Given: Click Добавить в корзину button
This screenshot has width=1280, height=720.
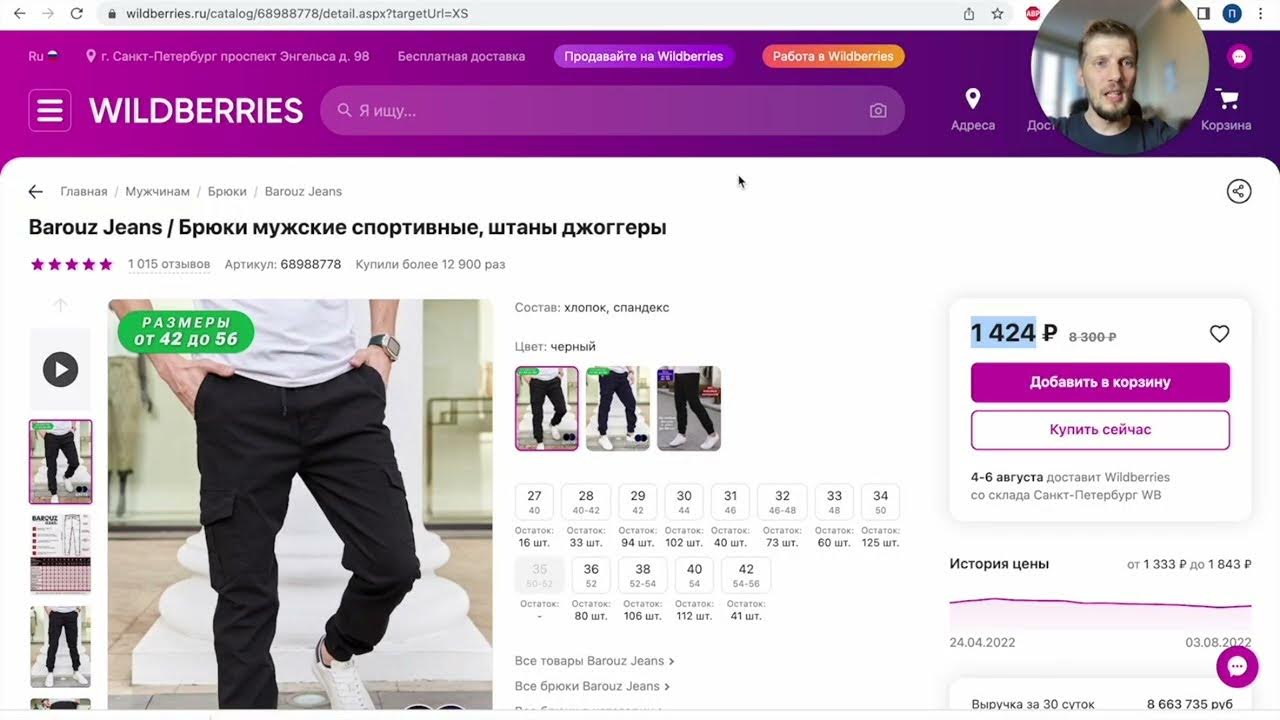Looking at the screenshot, I should tap(1100, 382).
